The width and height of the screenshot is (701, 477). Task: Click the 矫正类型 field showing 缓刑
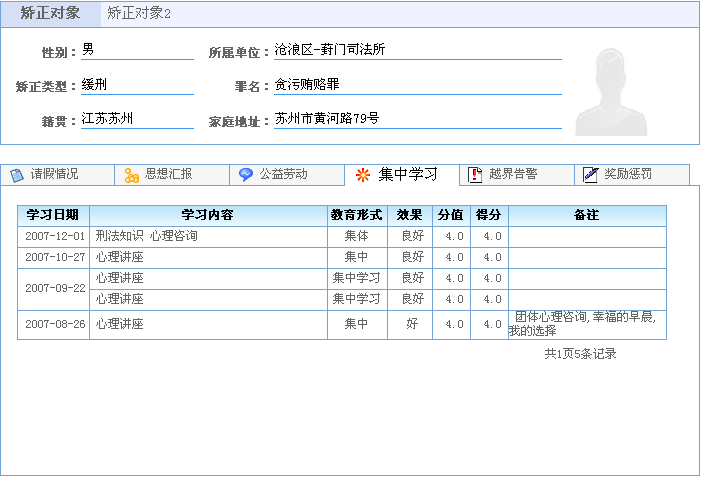point(136,85)
